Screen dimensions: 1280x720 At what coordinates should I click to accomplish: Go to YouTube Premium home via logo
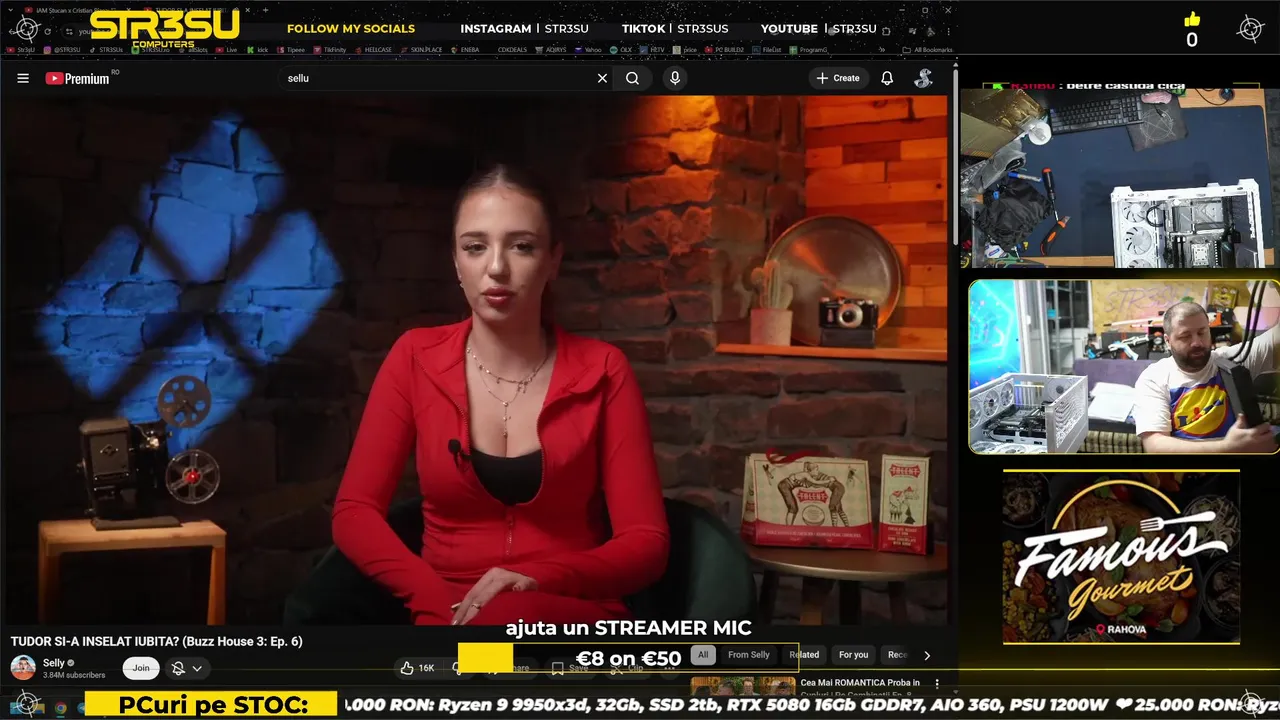(x=78, y=78)
